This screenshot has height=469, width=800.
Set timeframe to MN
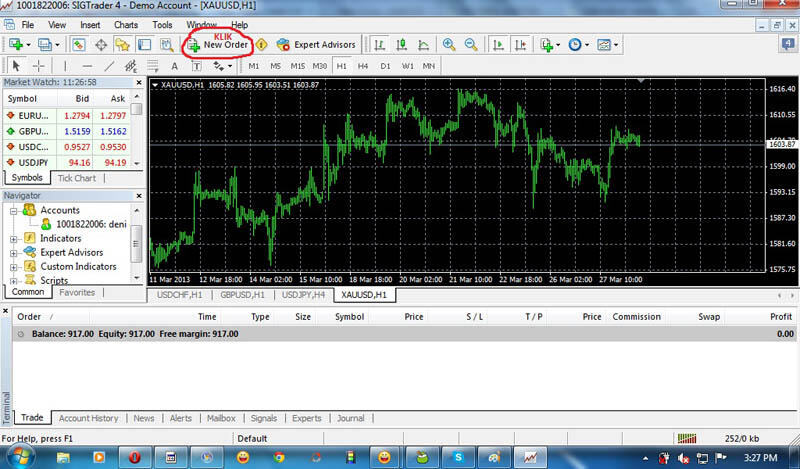point(429,66)
